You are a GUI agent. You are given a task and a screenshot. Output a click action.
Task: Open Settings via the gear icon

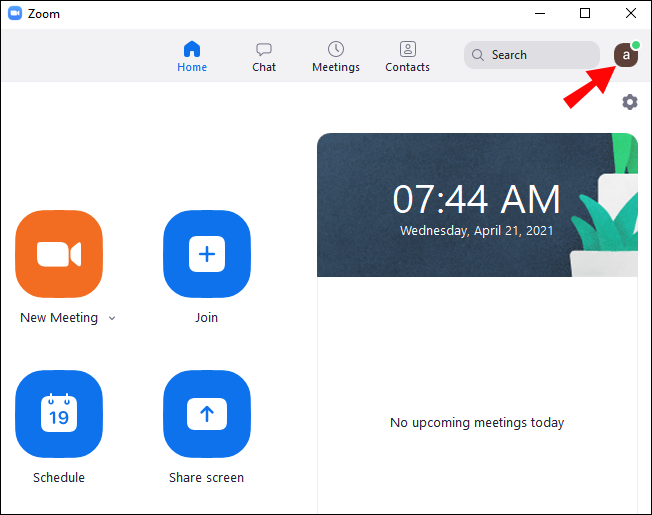coord(630,102)
